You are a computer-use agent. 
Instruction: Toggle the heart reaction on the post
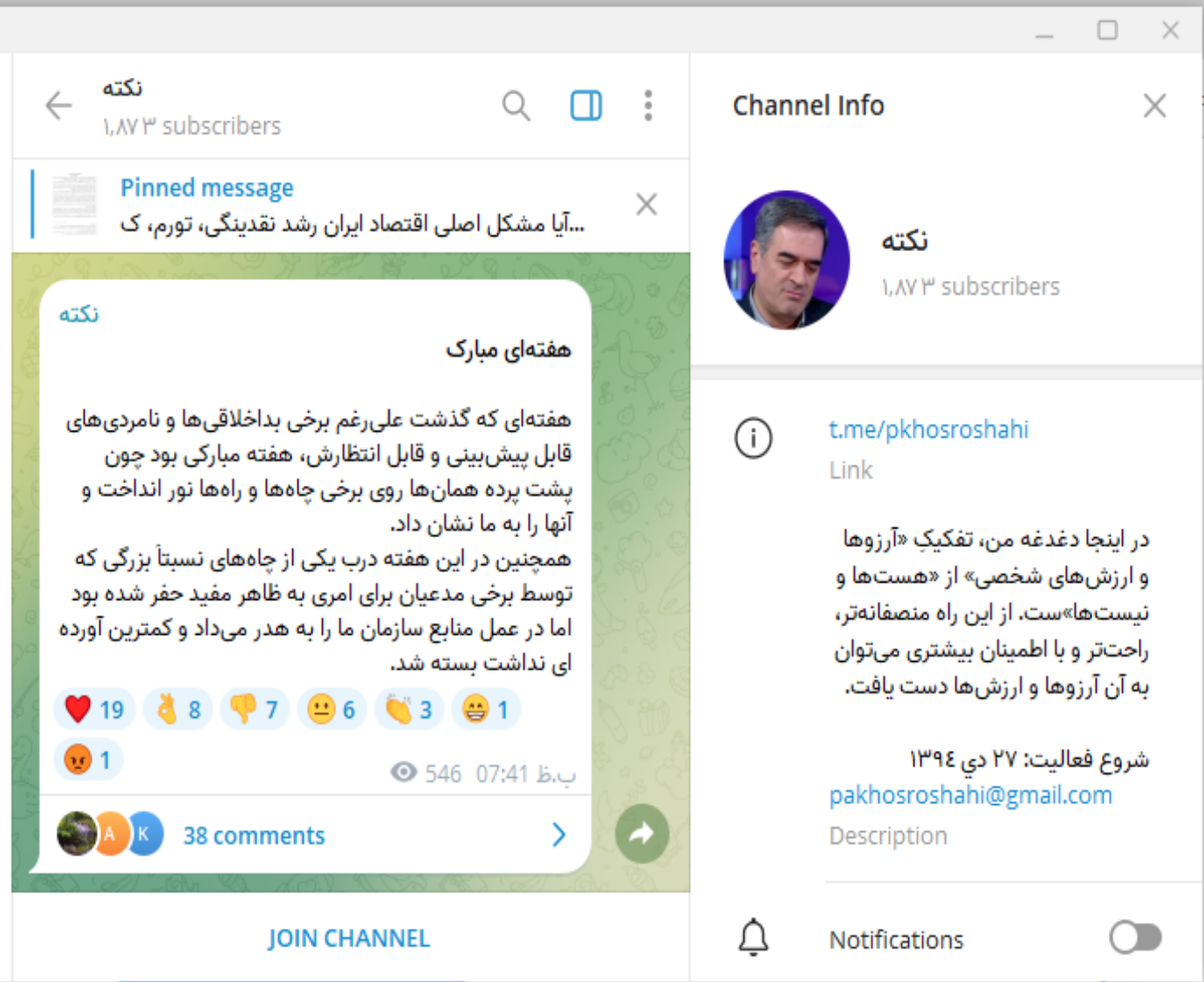tap(93, 709)
